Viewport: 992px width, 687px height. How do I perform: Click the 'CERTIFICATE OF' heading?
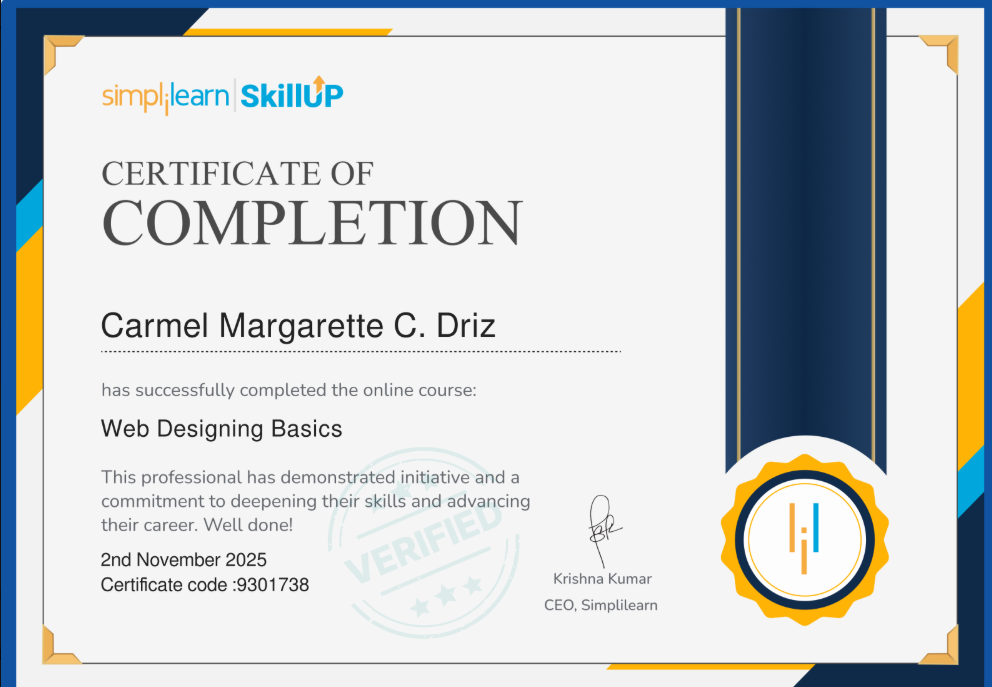point(237,173)
